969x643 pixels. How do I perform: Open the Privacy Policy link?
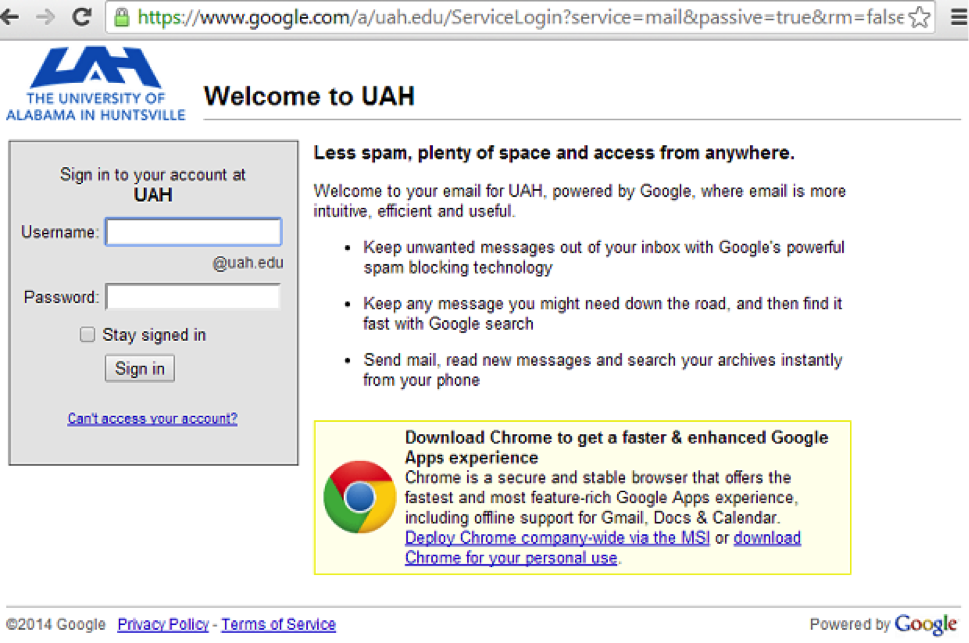click(163, 624)
